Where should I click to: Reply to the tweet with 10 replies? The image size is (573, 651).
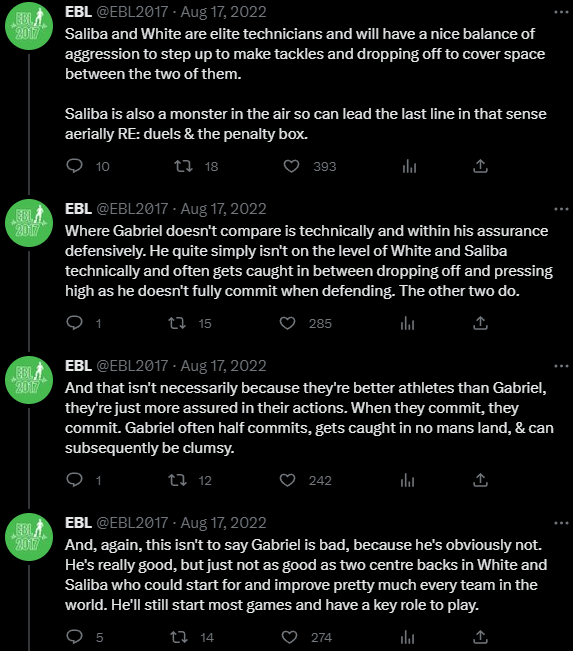click(75, 166)
